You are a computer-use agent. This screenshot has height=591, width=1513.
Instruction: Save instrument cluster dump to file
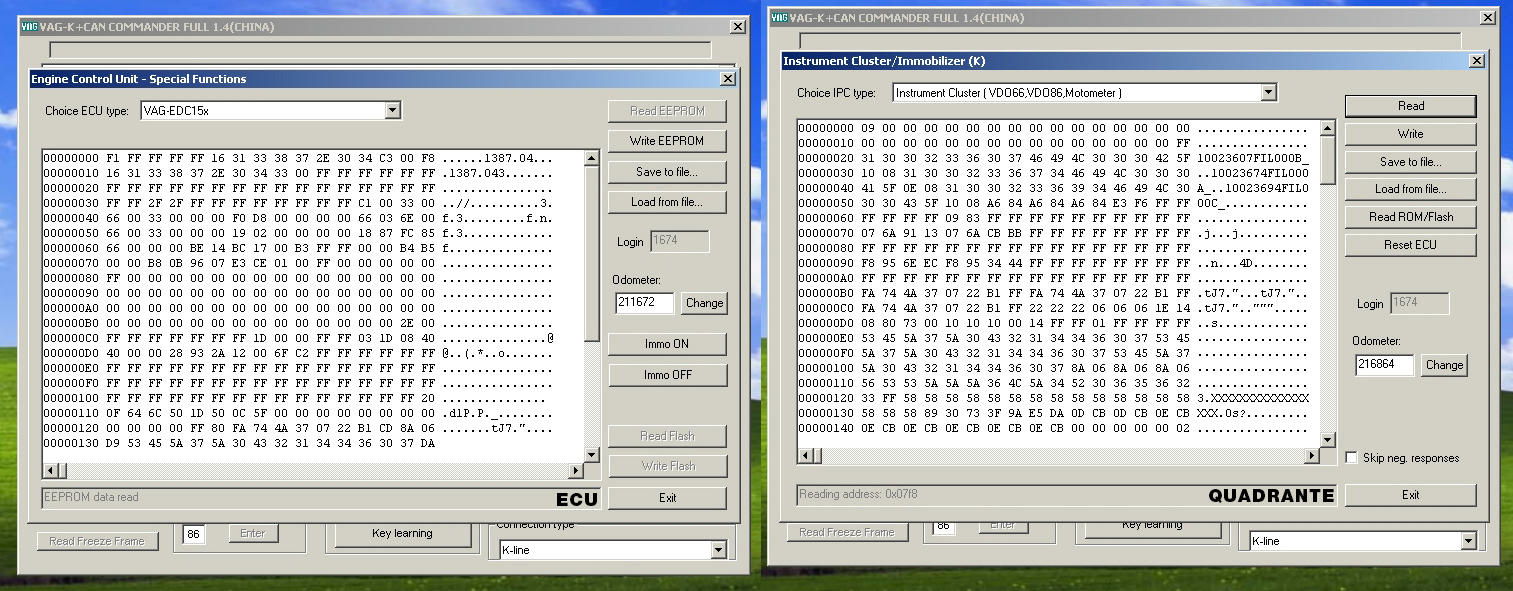pyautogui.click(x=1410, y=162)
